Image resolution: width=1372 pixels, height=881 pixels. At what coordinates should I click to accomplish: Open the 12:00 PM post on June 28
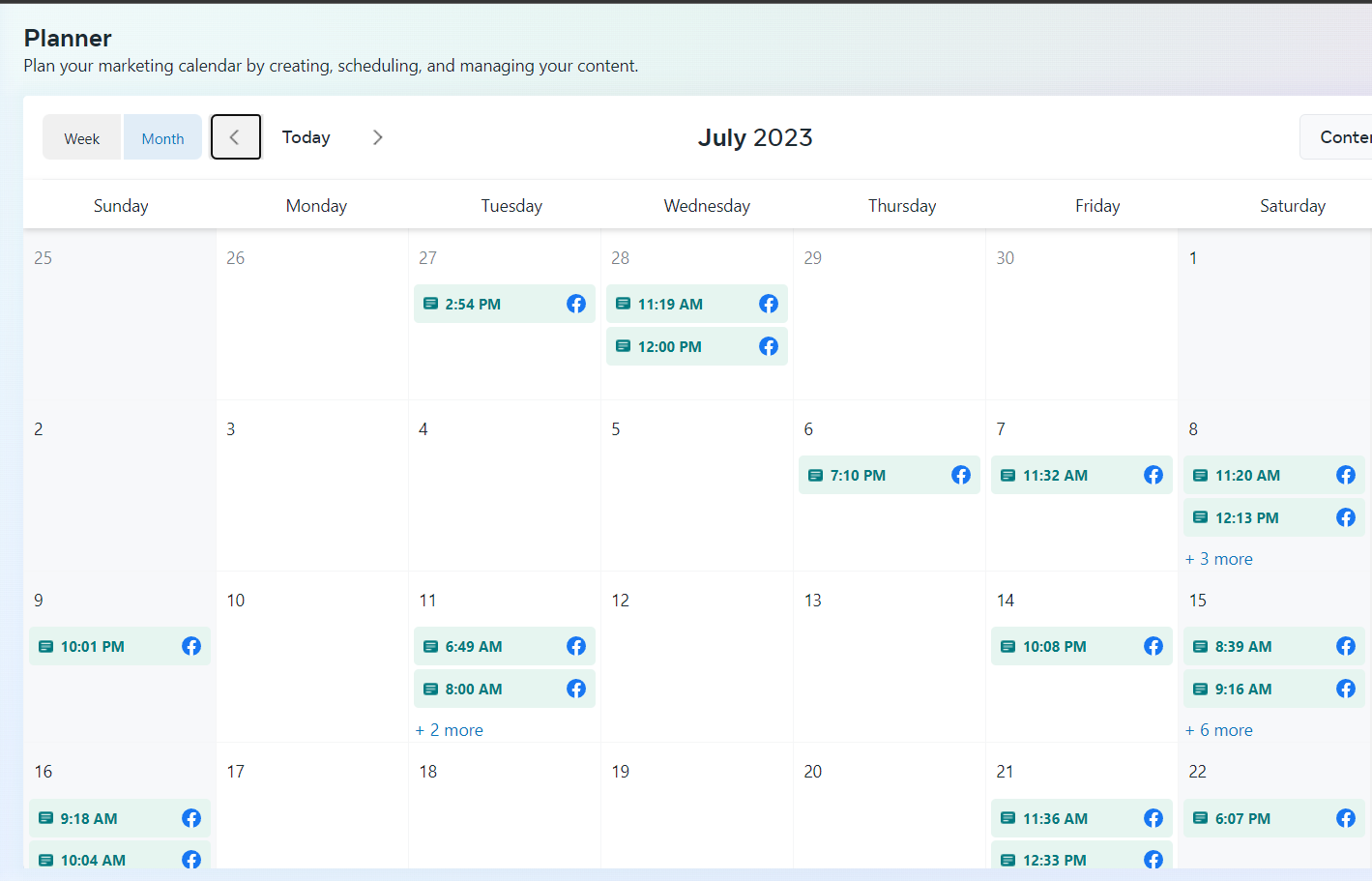tap(670, 346)
